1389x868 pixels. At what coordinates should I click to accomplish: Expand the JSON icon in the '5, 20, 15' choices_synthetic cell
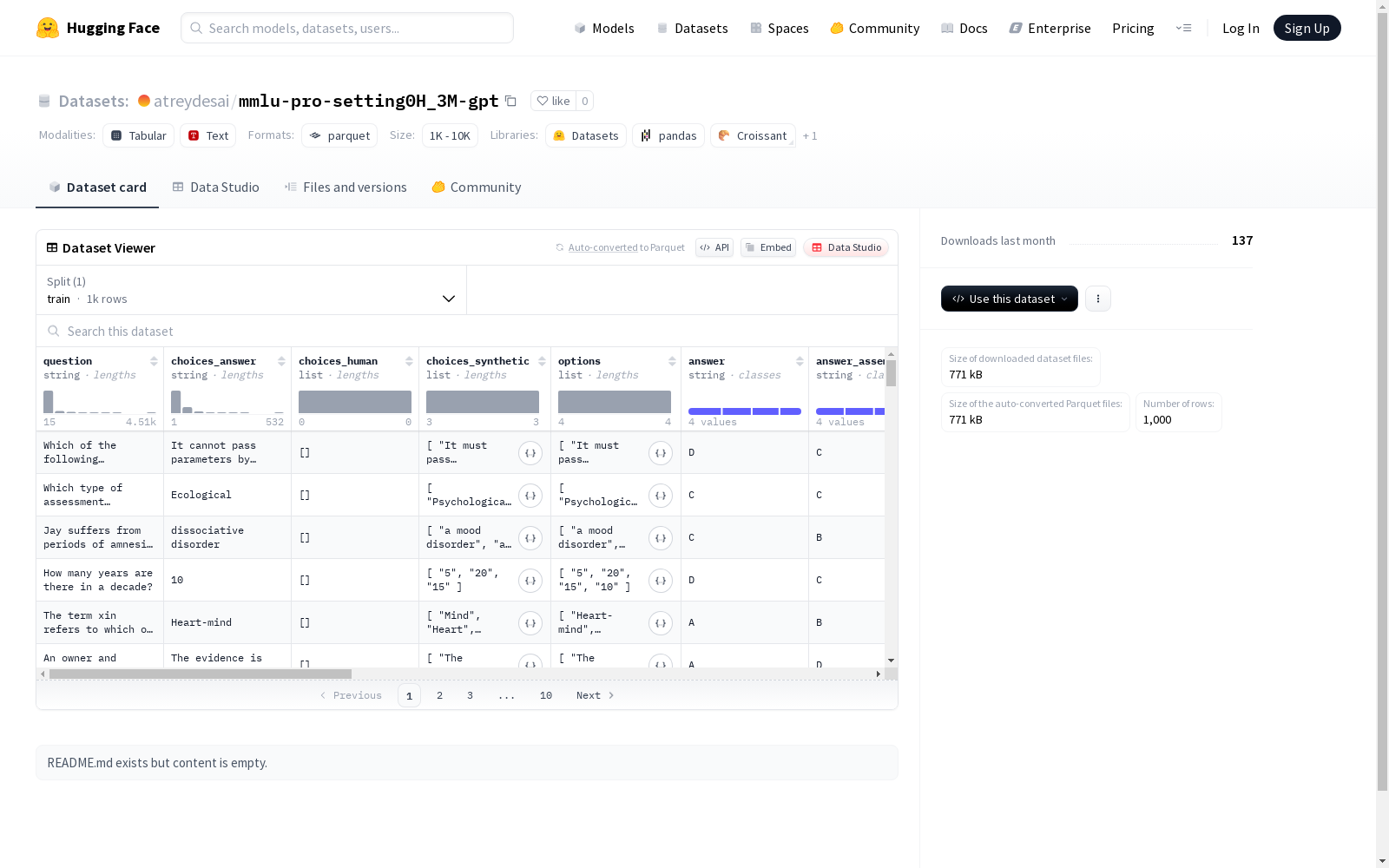tap(530, 581)
